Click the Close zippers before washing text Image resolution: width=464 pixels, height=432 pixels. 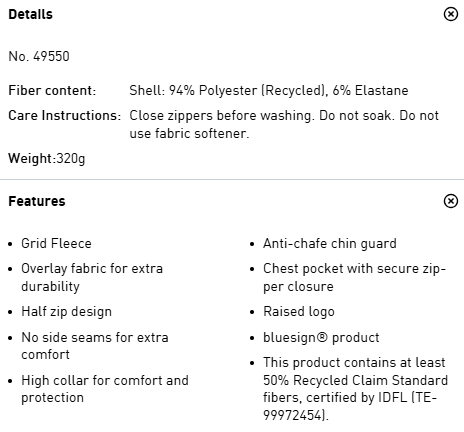tap(284, 124)
